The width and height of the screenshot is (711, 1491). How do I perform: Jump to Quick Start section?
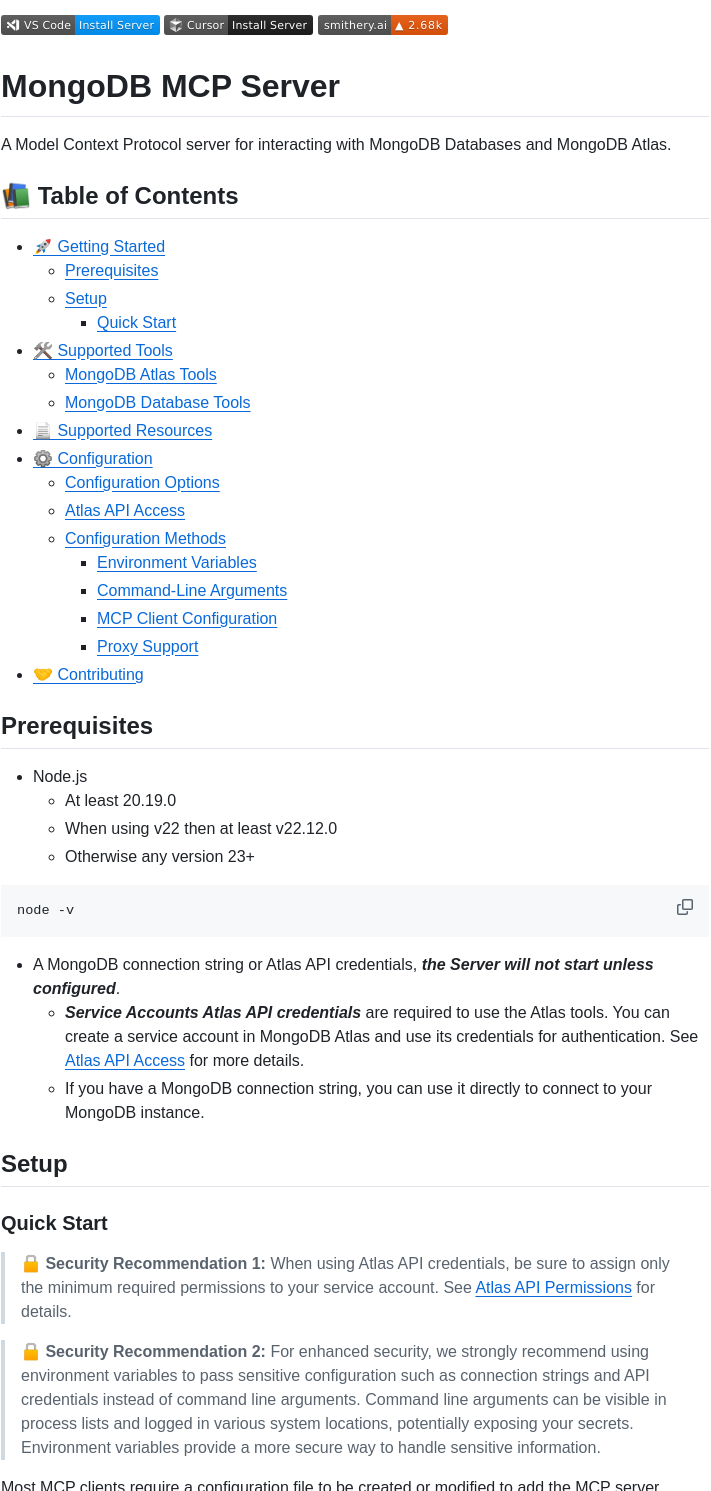136,322
